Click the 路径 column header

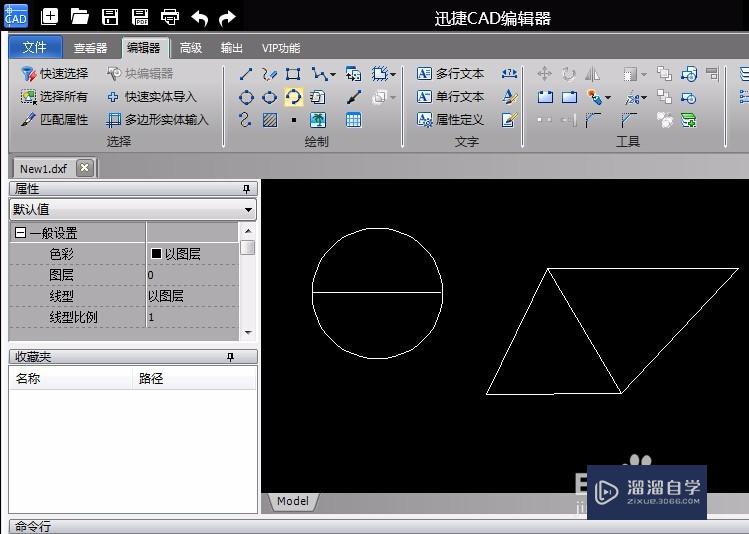click(194, 378)
